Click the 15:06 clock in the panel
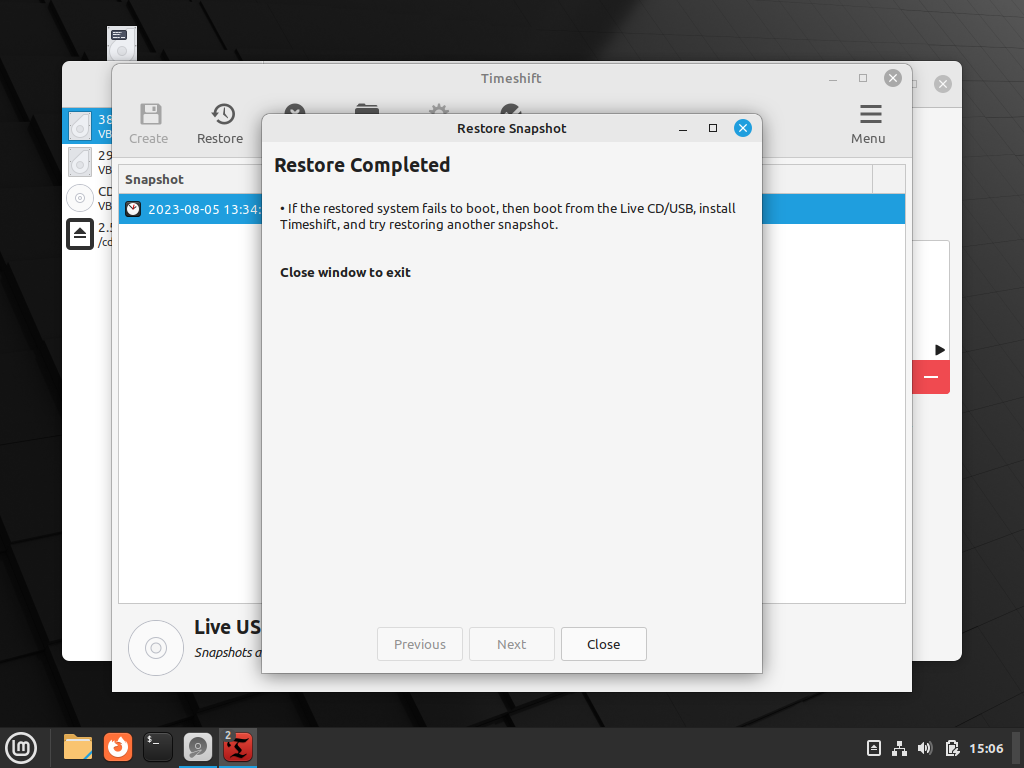 pyautogui.click(x=986, y=748)
